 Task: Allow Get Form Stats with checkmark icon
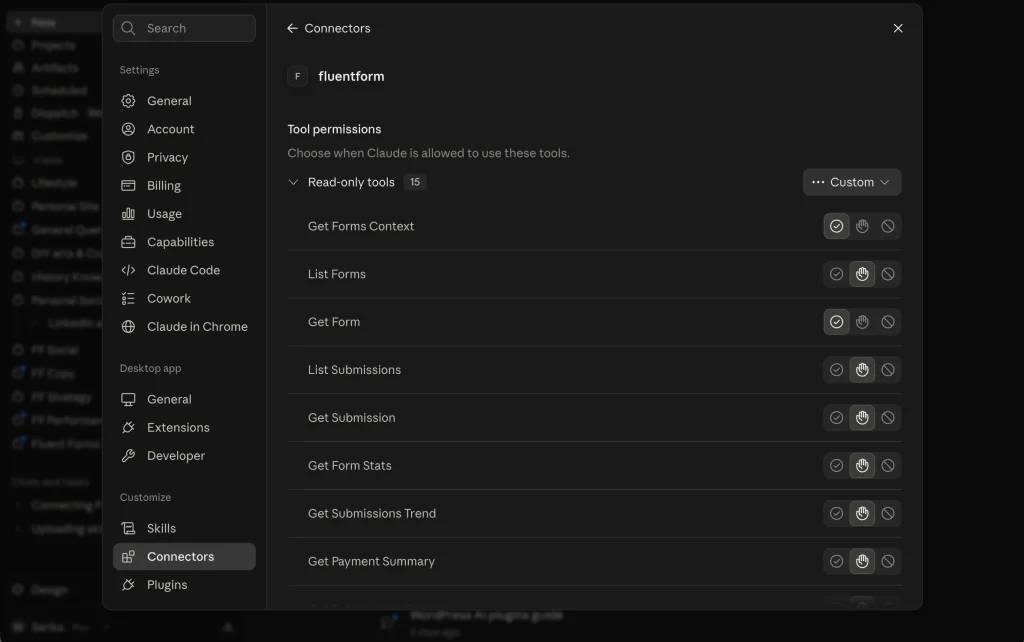[x=836, y=466]
